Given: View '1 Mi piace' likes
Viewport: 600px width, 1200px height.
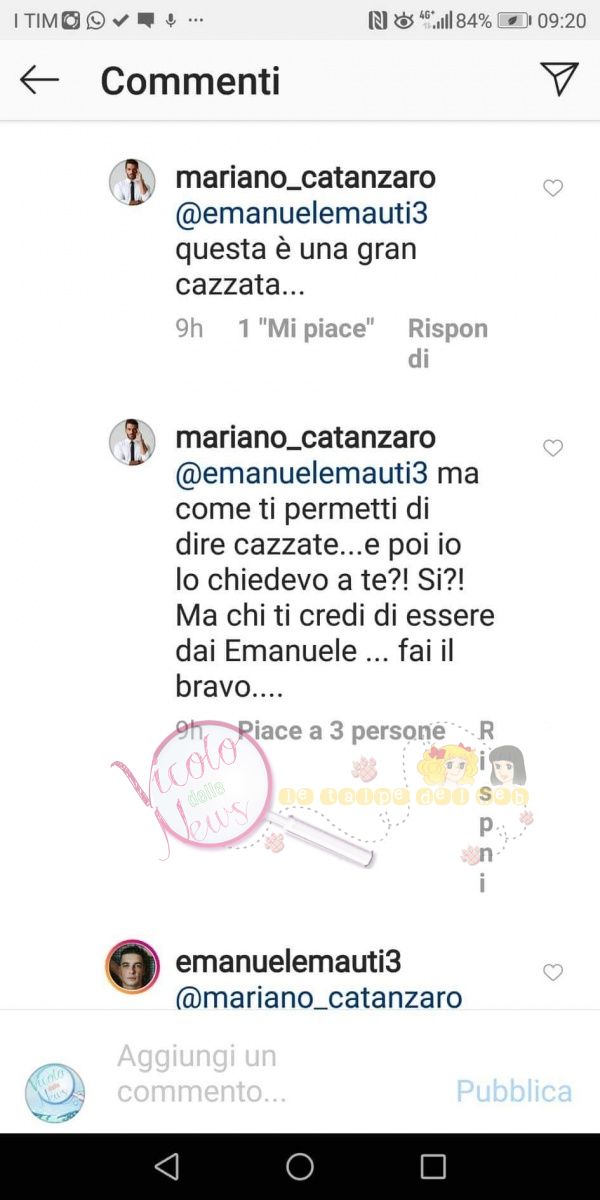Looking at the screenshot, I should [x=306, y=328].
